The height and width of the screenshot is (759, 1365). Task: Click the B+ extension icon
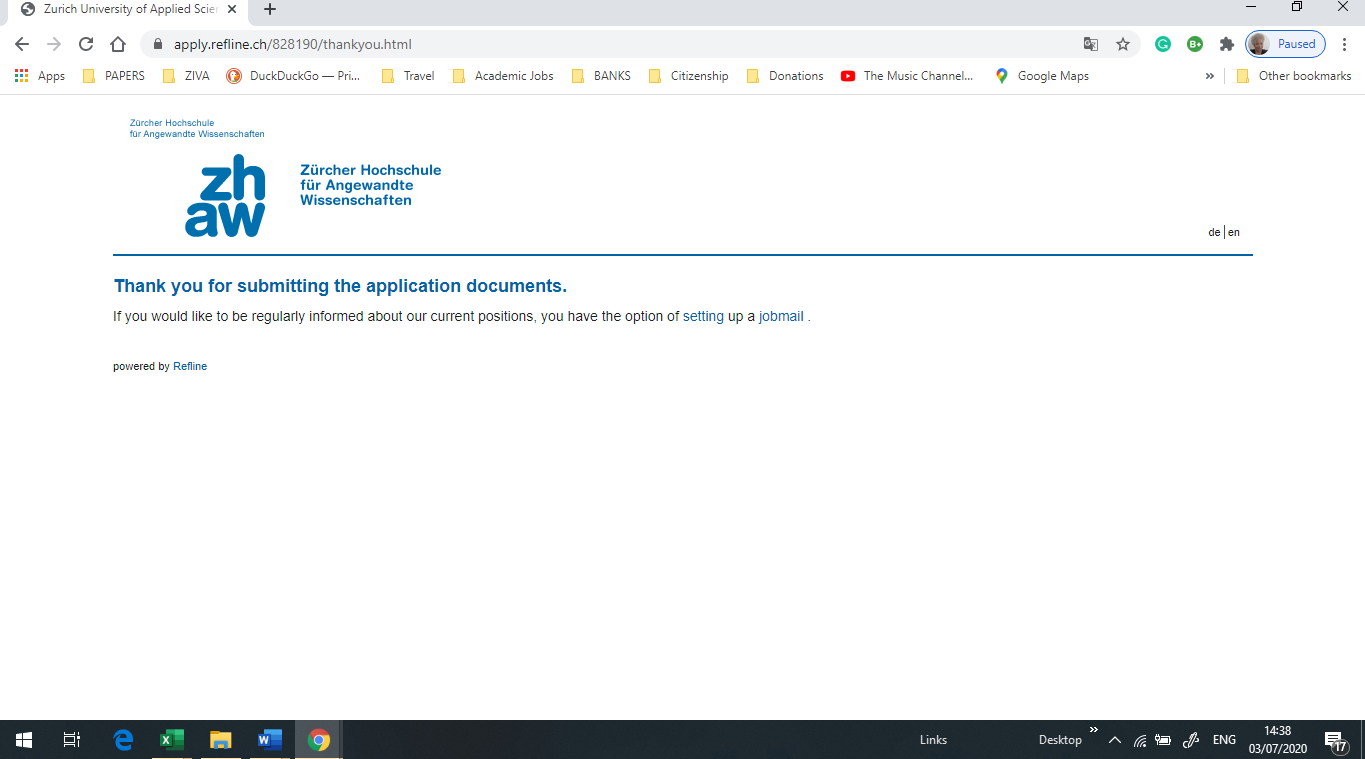1195,44
